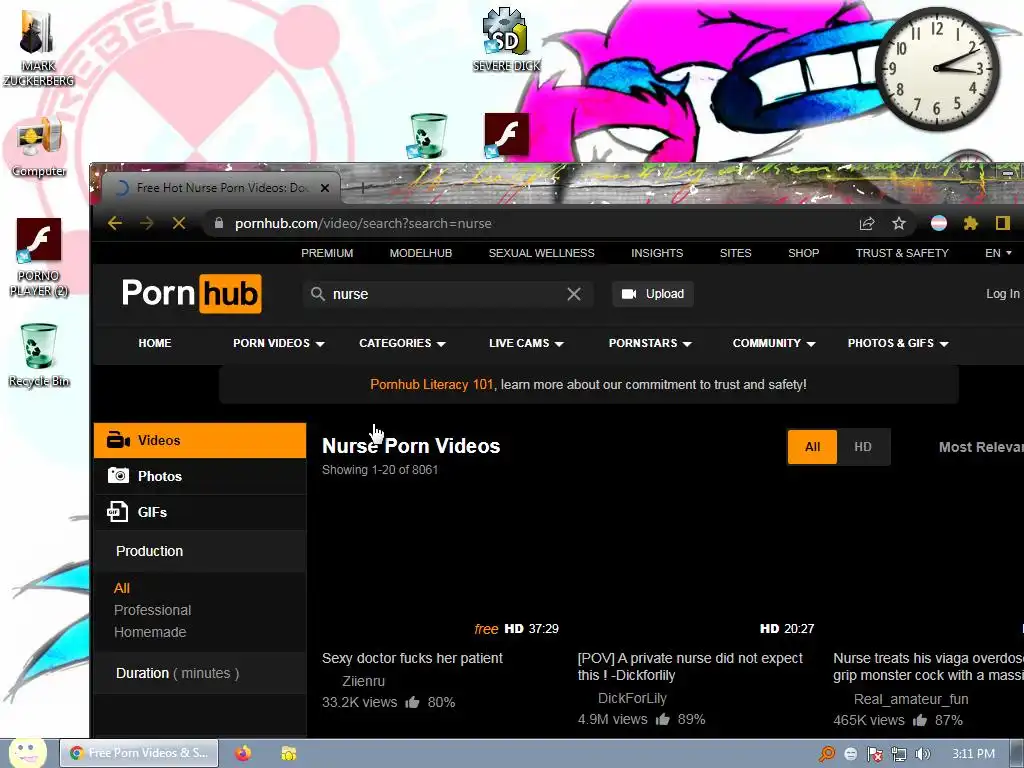
Task: Go to HOME in the main nav
Action: [155, 343]
